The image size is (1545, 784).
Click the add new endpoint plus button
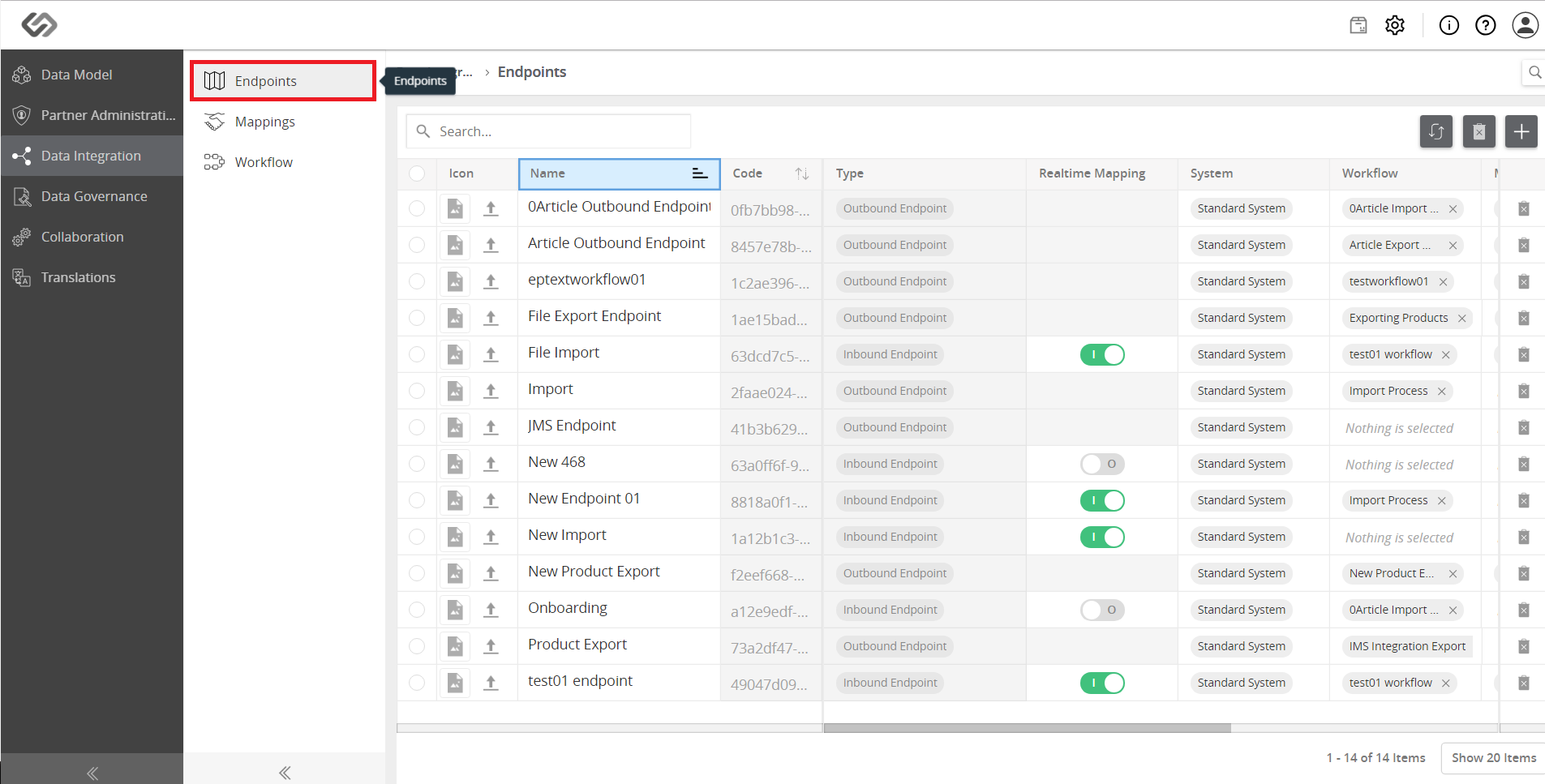click(x=1521, y=131)
